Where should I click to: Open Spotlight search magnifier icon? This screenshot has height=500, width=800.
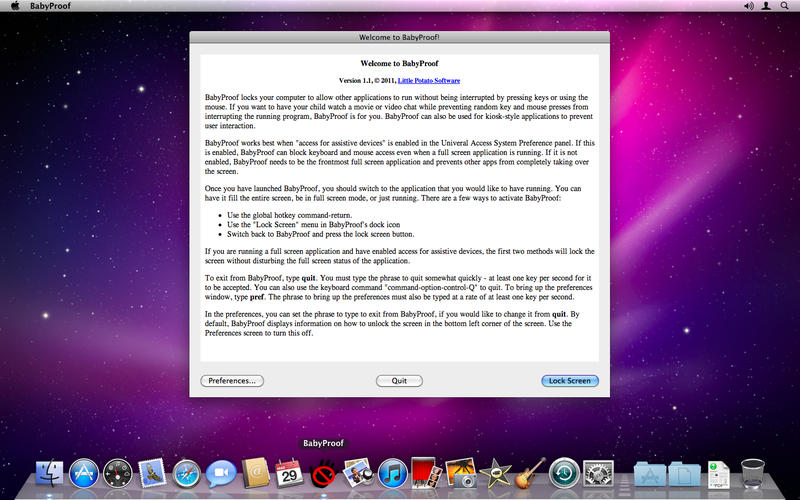784,6
